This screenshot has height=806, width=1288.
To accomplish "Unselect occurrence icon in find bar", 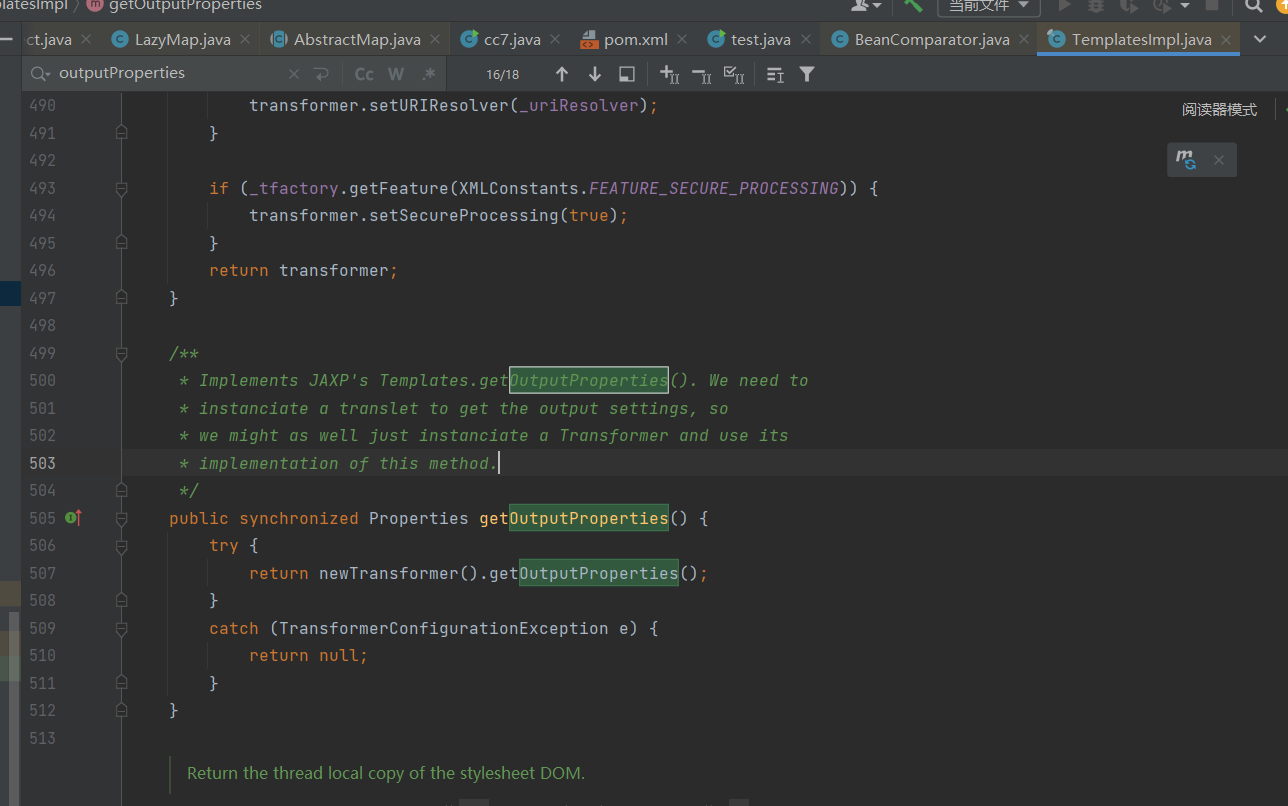I will [702, 74].
